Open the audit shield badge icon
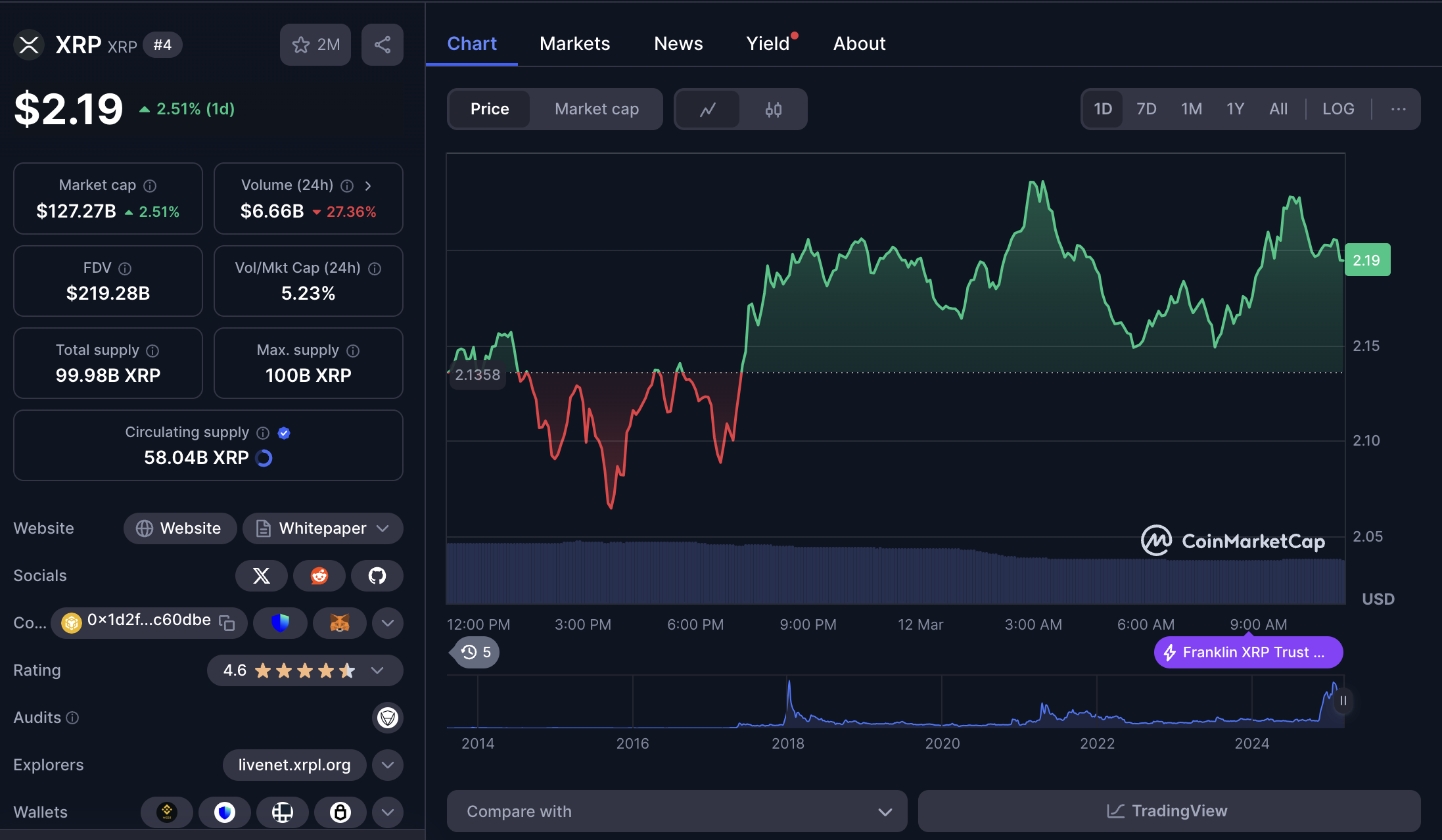This screenshot has height=840, width=1442. (x=388, y=717)
